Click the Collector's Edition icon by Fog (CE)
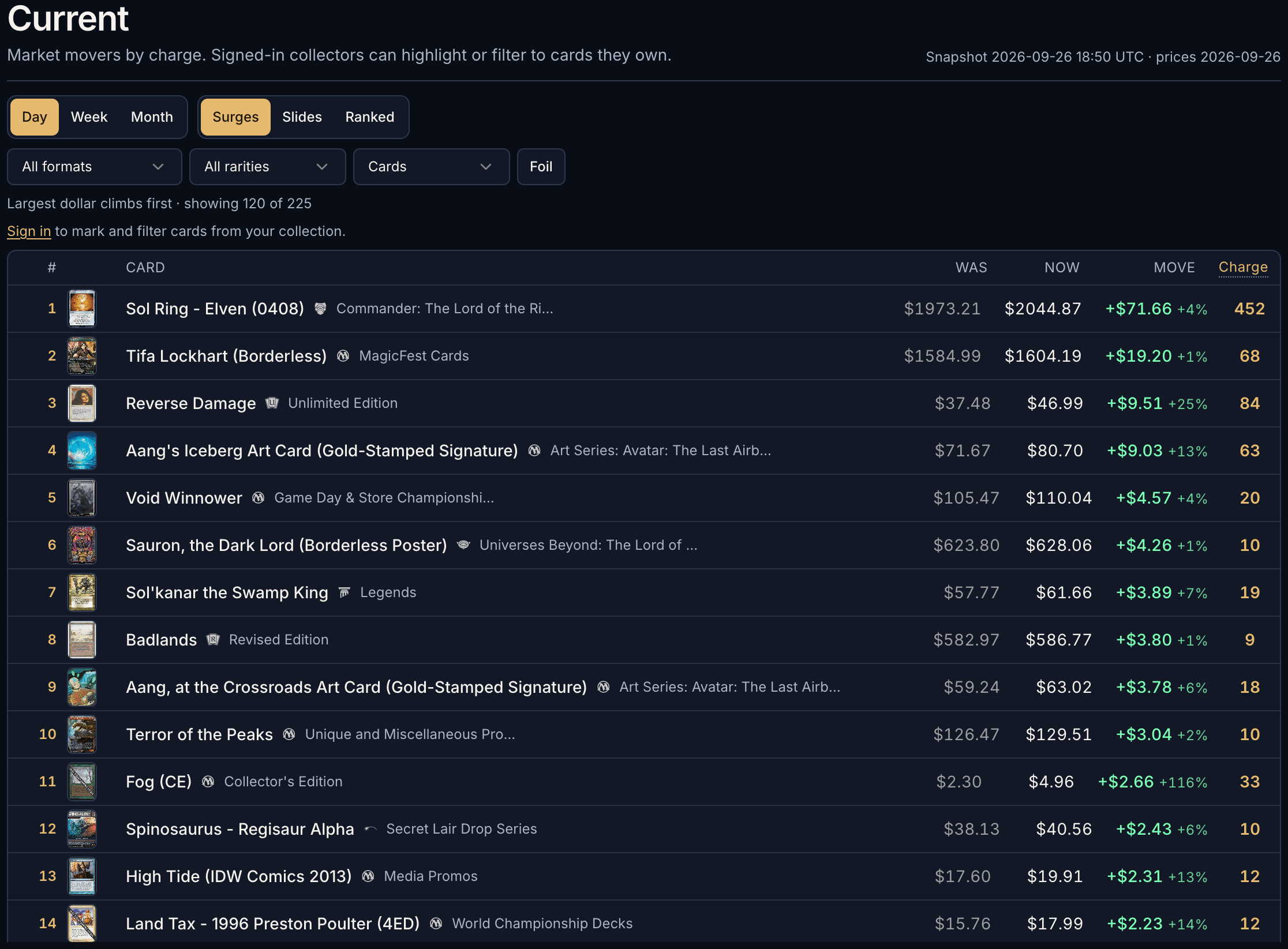This screenshot has width=1288, height=949. 208,782
